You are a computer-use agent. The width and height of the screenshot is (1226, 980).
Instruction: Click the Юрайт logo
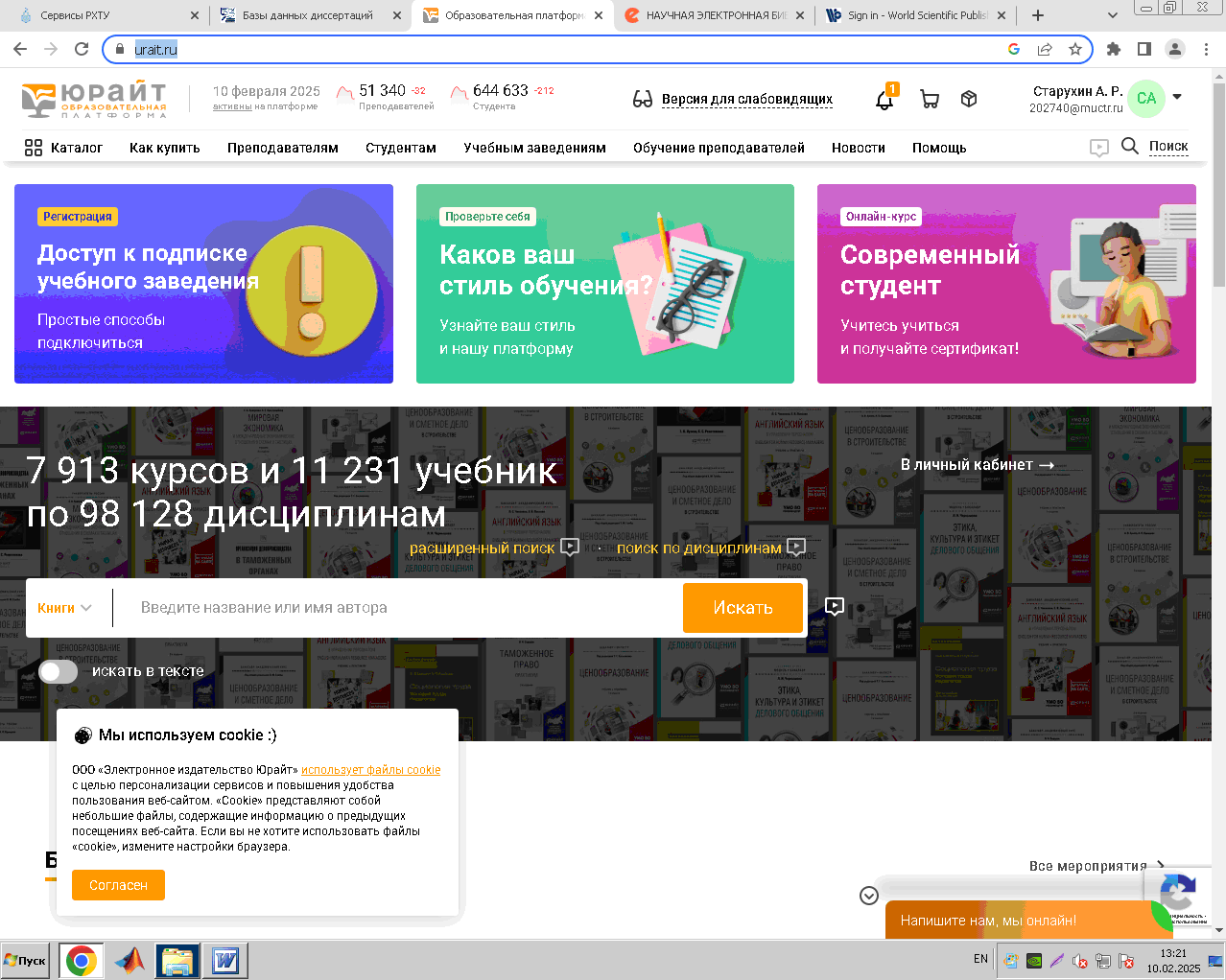[x=94, y=100]
